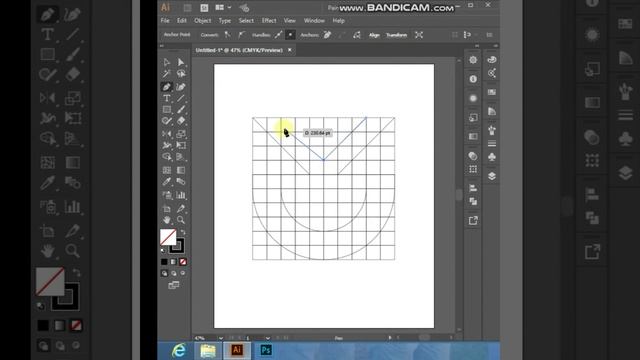Viewport: 640px width, 360px height.
Task: Convert anchor point to smooth
Action: click(x=241, y=35)
